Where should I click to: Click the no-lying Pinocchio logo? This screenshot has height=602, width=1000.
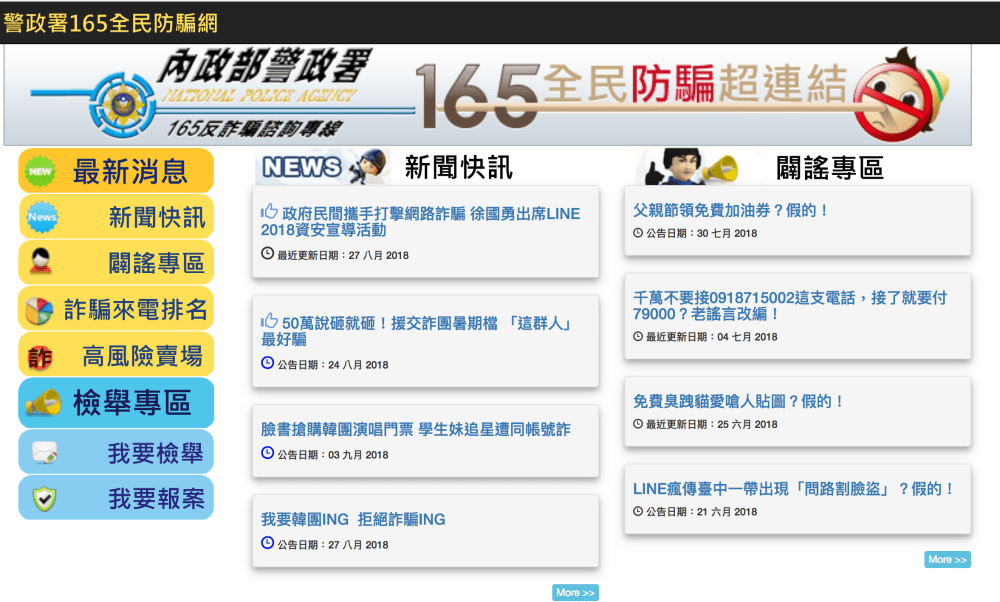point(901,95)
